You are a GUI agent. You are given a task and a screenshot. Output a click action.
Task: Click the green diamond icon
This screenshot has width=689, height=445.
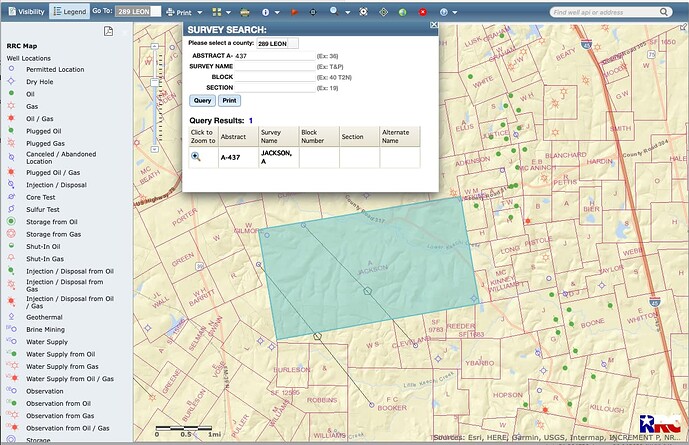(384, 12)
